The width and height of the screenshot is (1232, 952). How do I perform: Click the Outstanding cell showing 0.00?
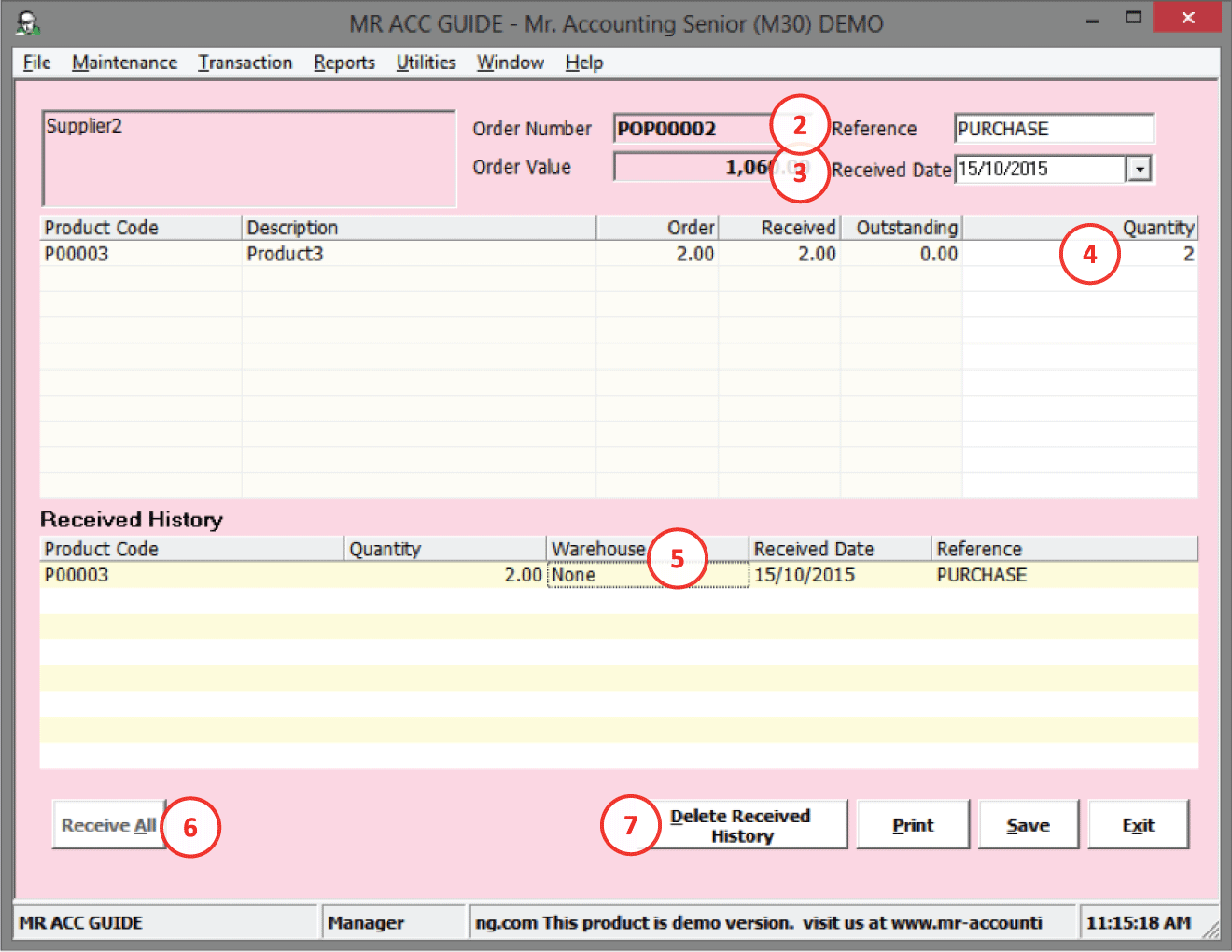(x=902, y=254)
